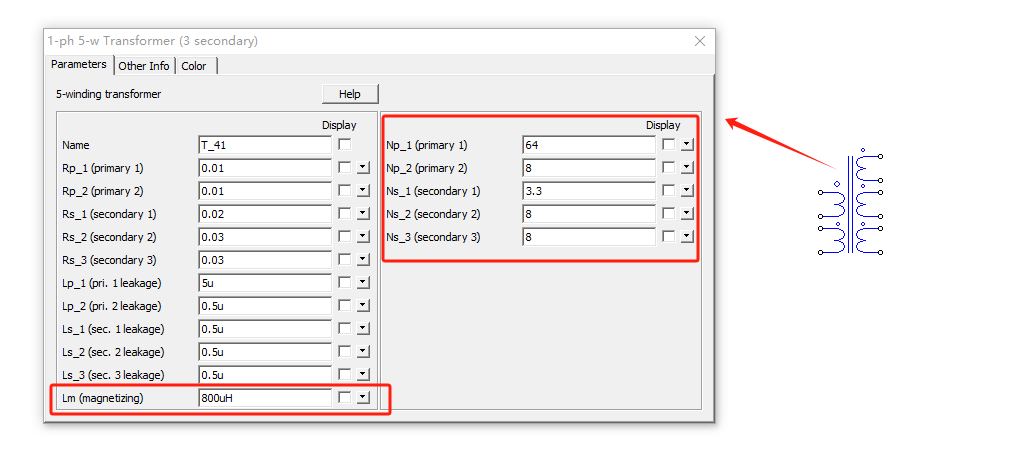The width and height of the screenshot is (1024, 454).
Task: Tick Display checkbox for Rs_1 (secondary 1)
Action: point(344,214)
